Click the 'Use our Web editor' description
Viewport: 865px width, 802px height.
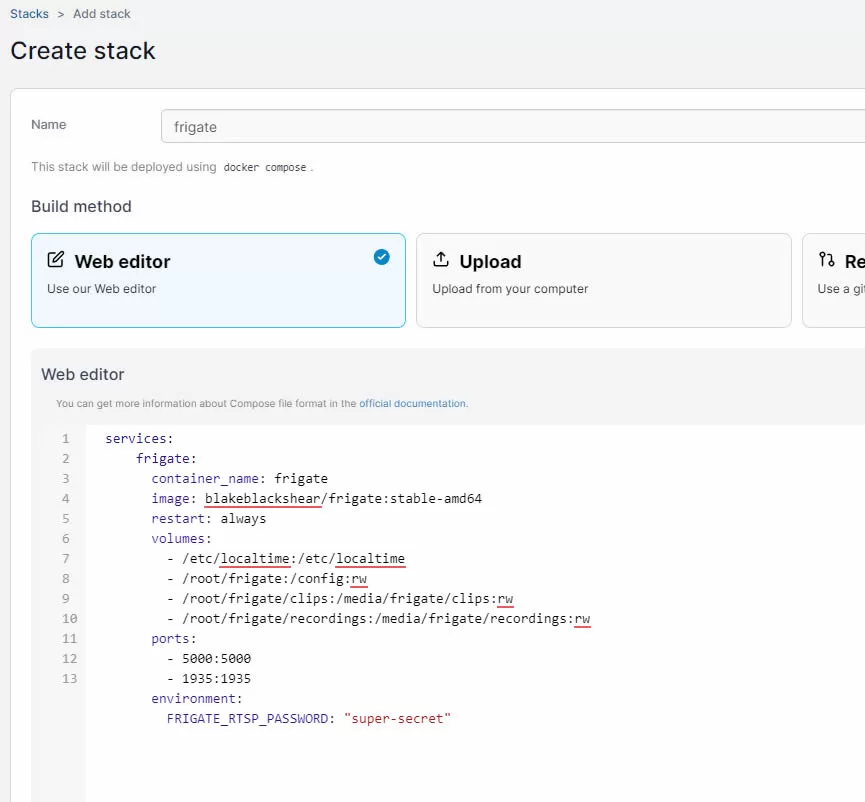pyautogui.click(x=102, y=288)
